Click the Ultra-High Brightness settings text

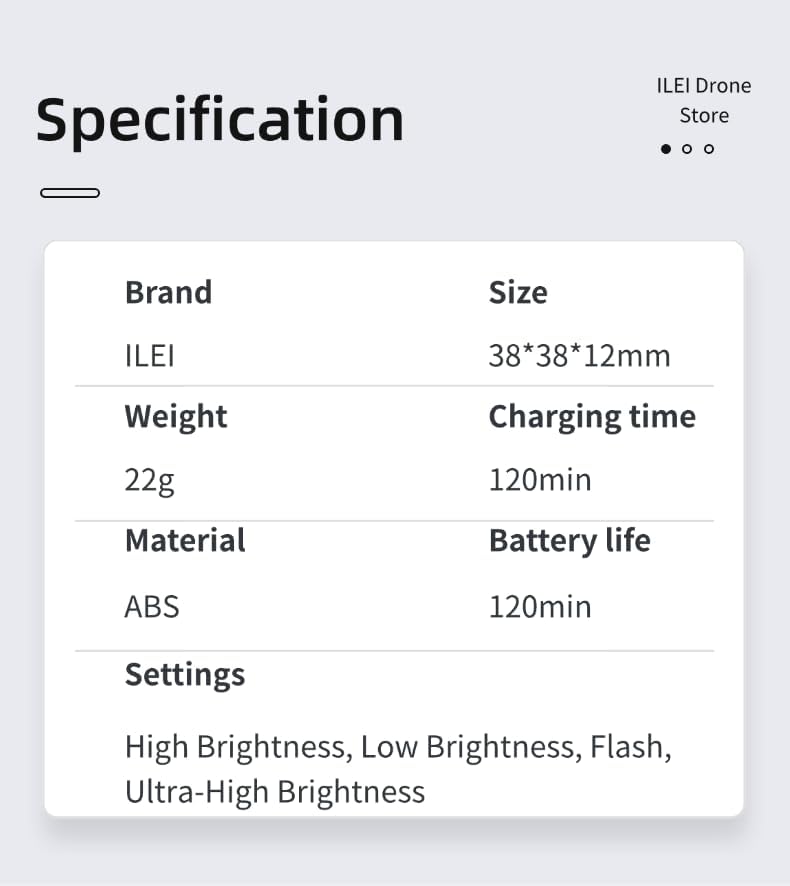click(275, 791)
